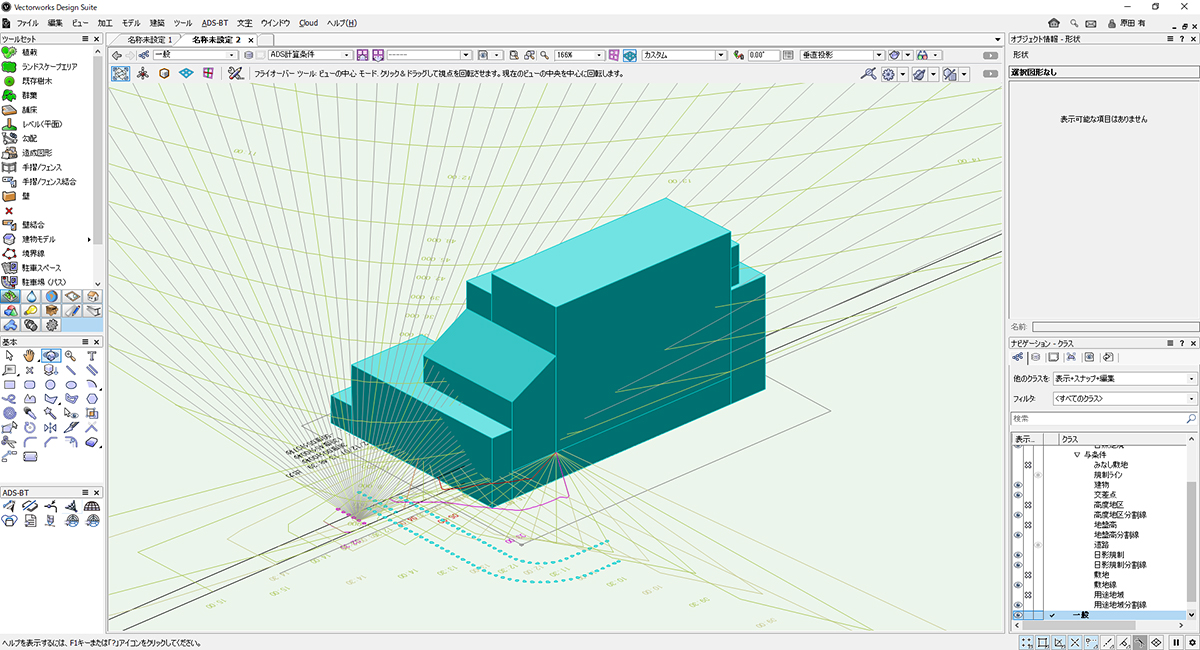Open the ADS計算条件 layer dropdown

(x=310, y=55)
